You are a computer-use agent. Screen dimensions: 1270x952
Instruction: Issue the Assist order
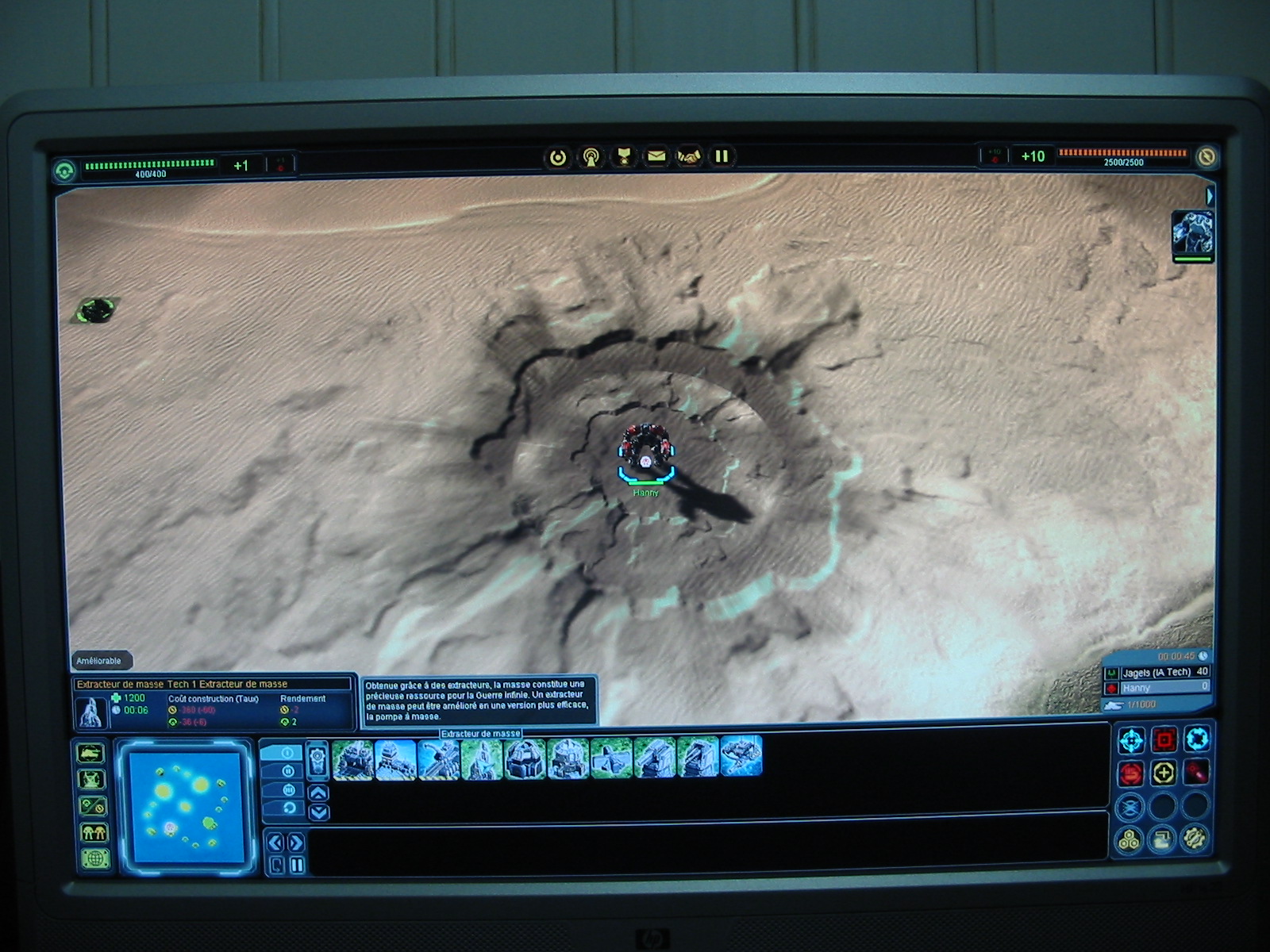click(1164, 772)
